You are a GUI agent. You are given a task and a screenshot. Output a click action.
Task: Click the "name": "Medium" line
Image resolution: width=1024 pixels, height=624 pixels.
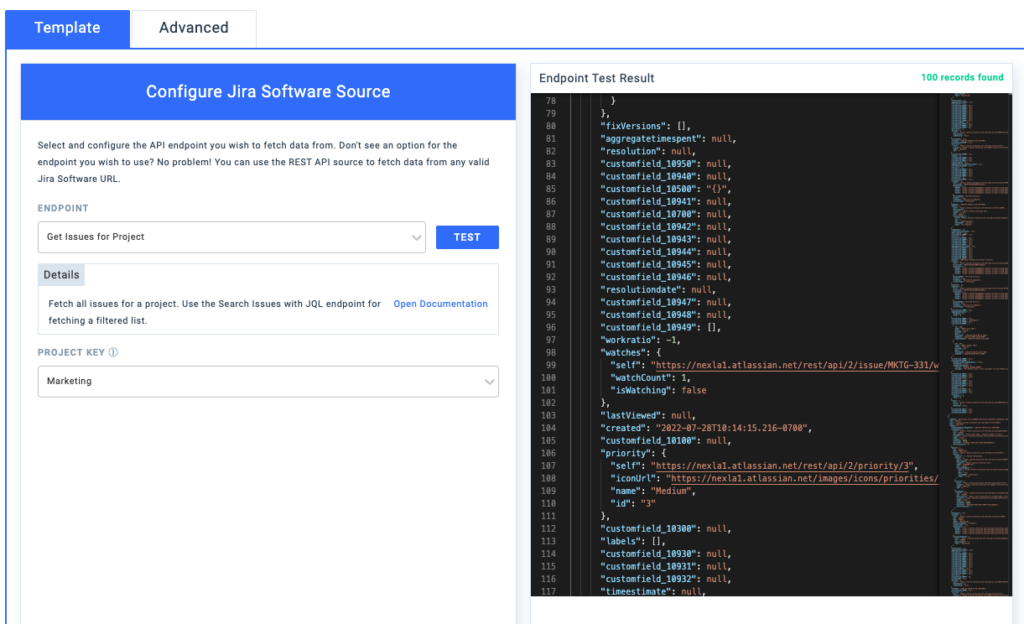click(653, 491)
